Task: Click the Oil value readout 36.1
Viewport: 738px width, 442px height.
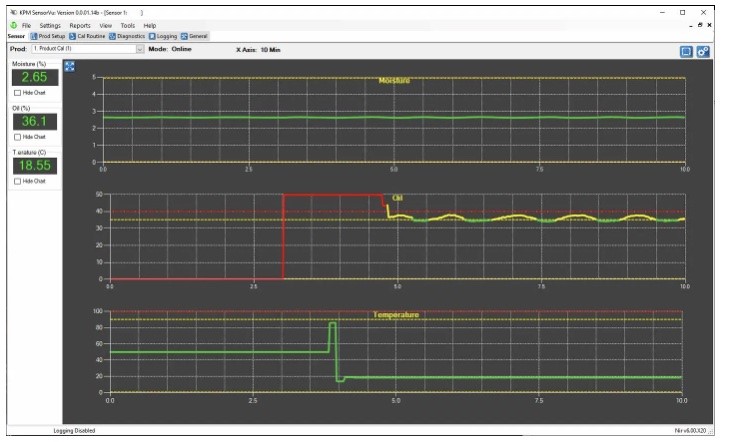Action: [34, 121]
